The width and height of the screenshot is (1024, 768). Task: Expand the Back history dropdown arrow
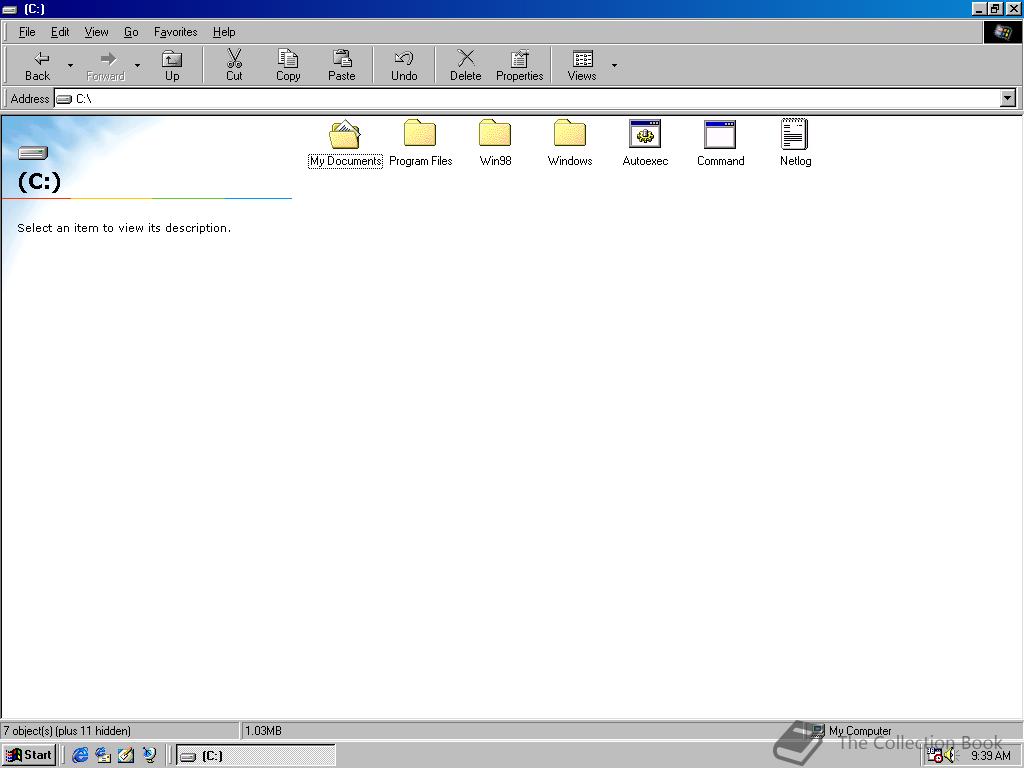pos(71,65)
